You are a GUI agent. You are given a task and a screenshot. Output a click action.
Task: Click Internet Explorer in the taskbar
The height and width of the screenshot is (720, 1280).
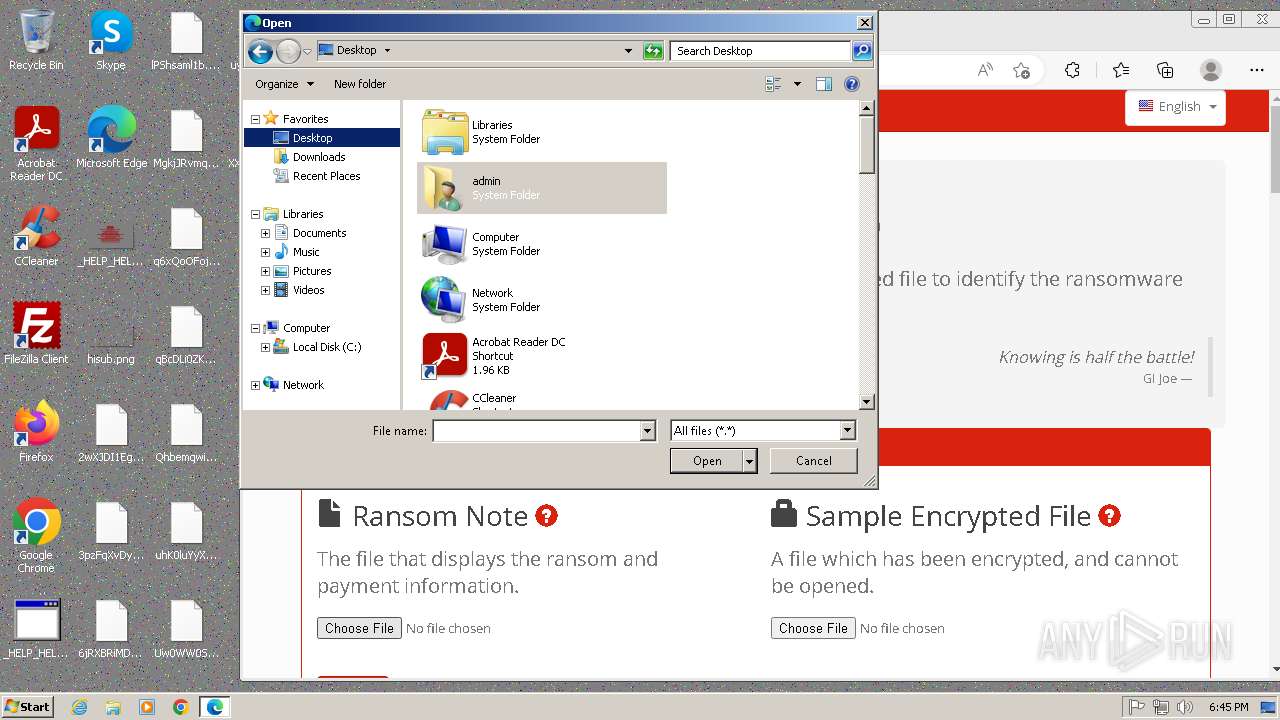click(x=79, y=707)
